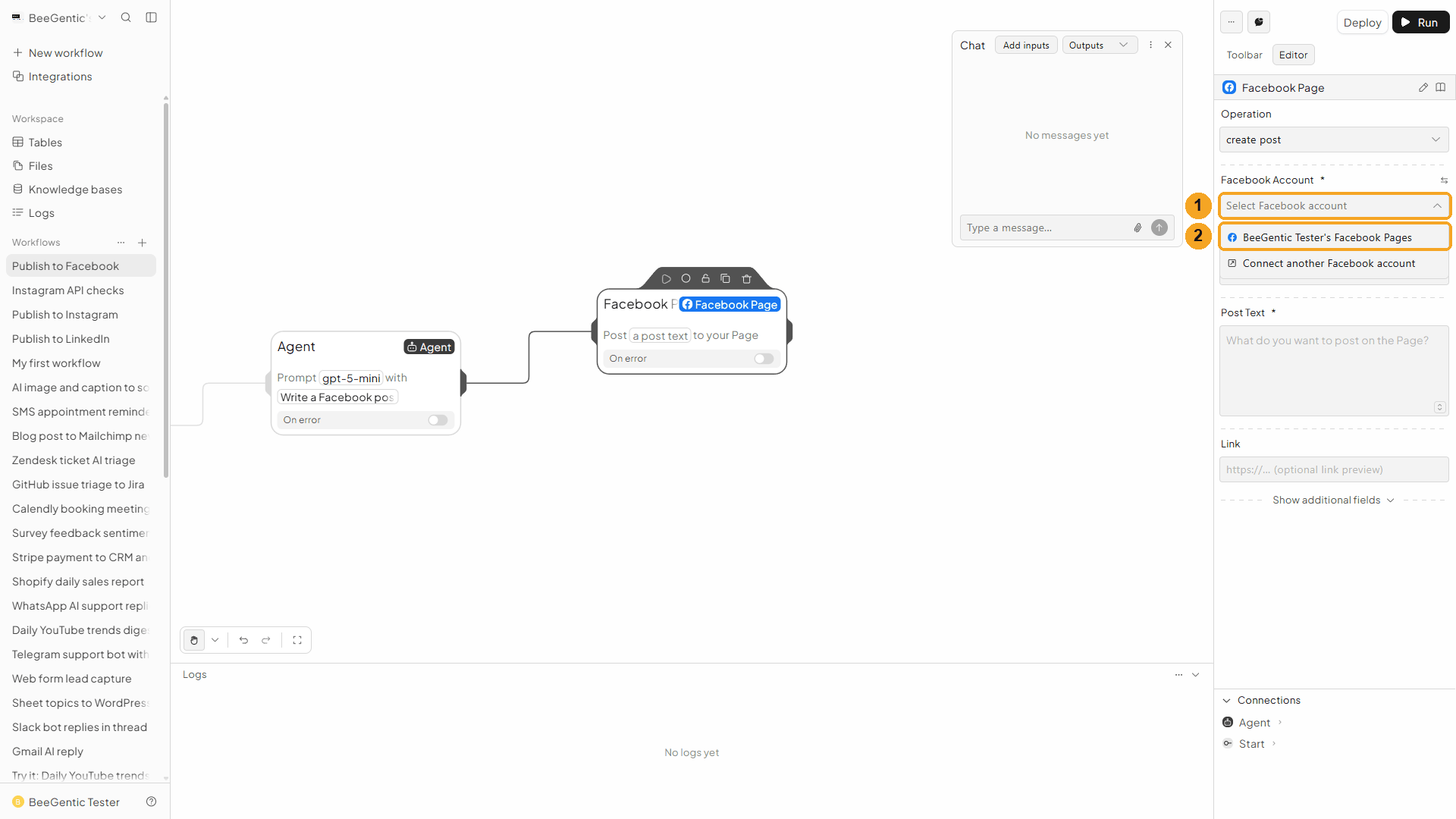
Task: Open the chat bubble assistant icon near Deploy
Action: tap(1259, 22)
